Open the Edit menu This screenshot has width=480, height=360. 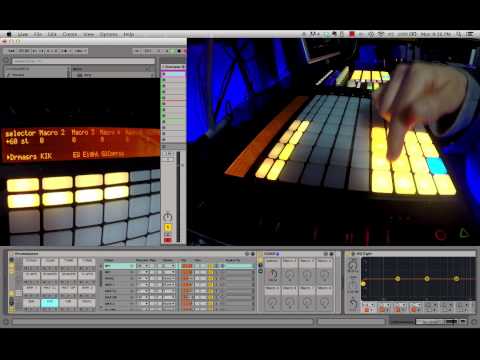pos(52,34)
